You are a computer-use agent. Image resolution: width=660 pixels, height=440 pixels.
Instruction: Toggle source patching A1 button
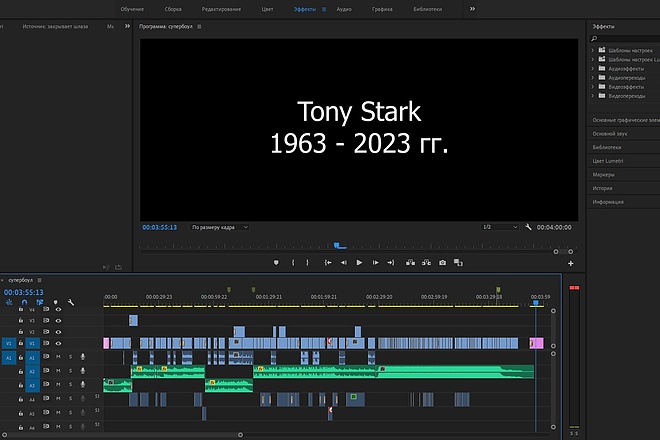(8, 358)
